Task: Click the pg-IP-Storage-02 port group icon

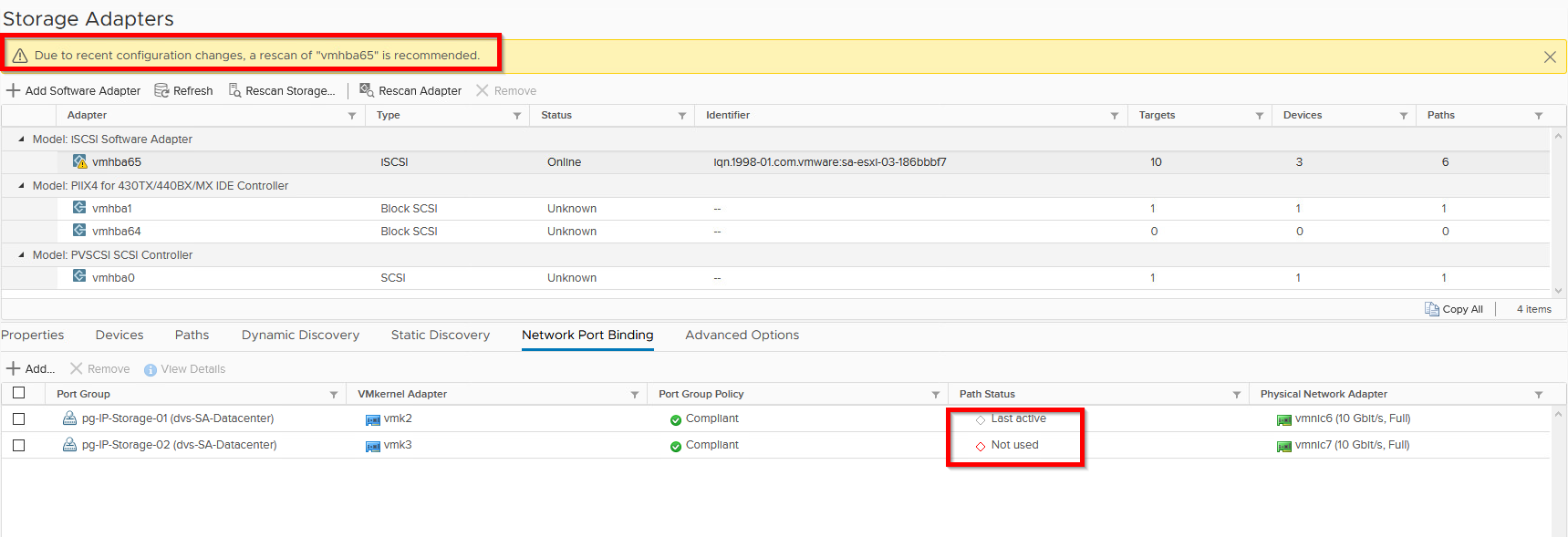Action: [69, 444]
